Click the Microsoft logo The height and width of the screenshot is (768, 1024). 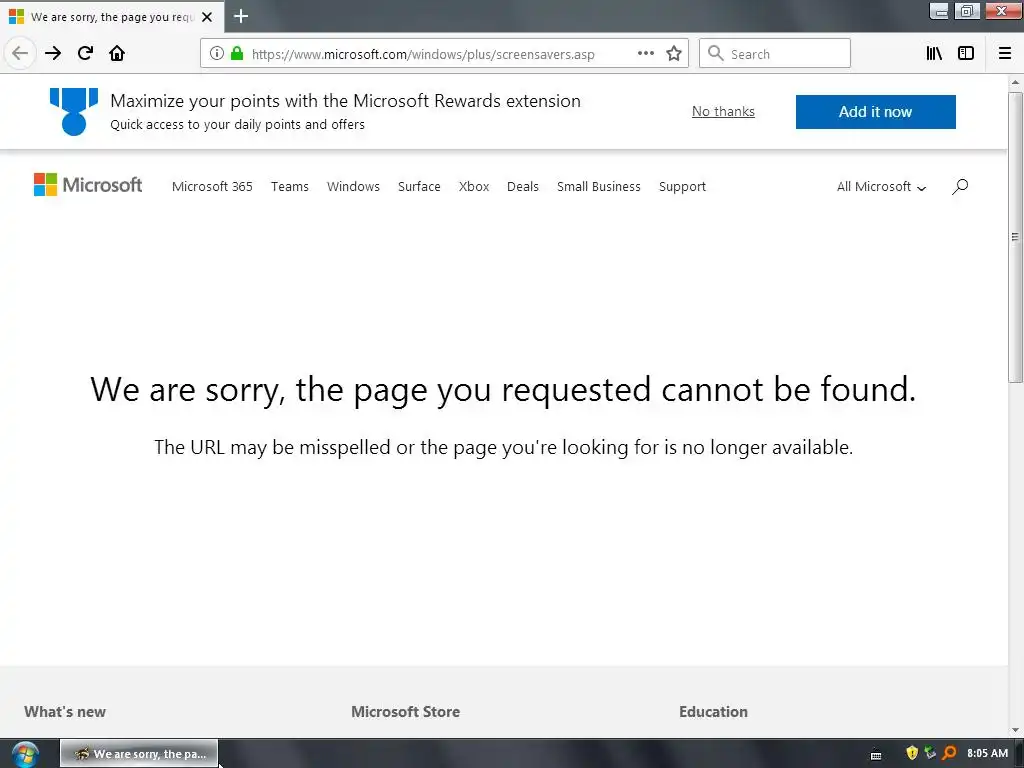(x=88, y=185)
